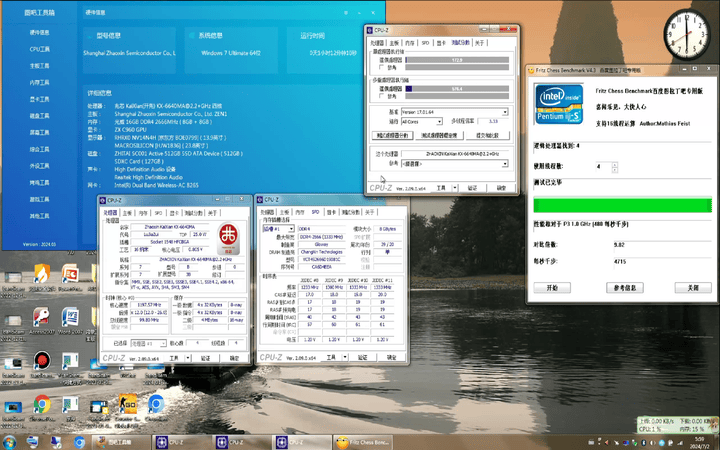720x450 pixels.
Task: Open the Chromium desktop shortcut
Action: click(x=156, y=405)
